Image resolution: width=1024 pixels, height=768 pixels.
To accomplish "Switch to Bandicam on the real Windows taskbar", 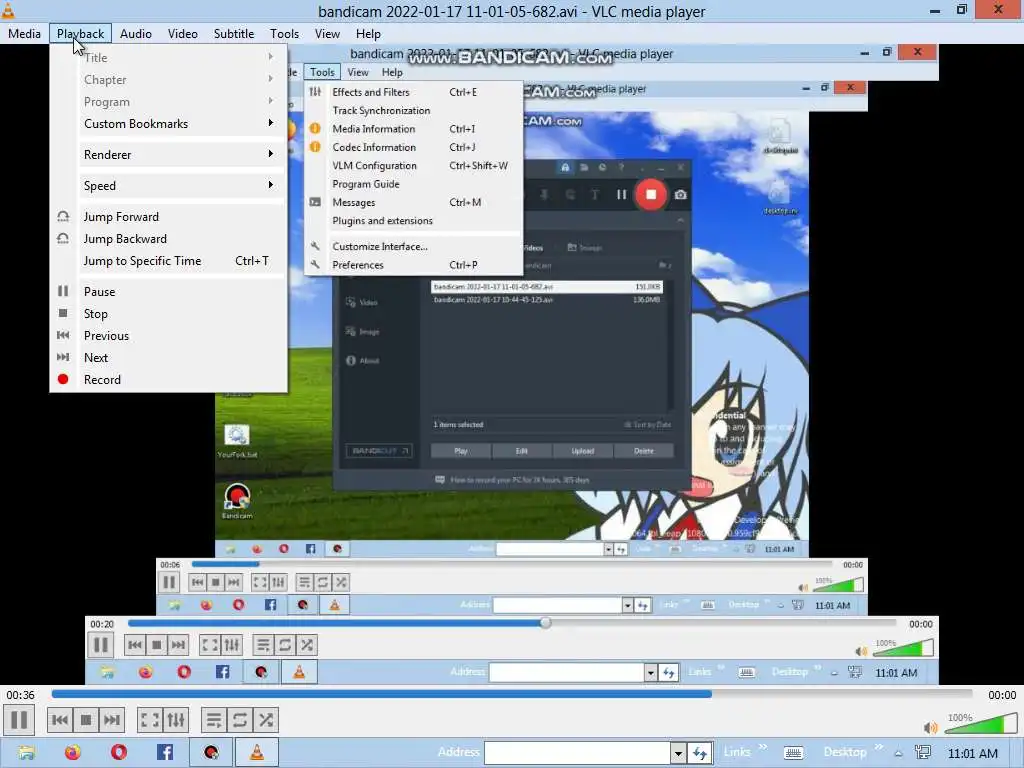I will coord(211,752).
